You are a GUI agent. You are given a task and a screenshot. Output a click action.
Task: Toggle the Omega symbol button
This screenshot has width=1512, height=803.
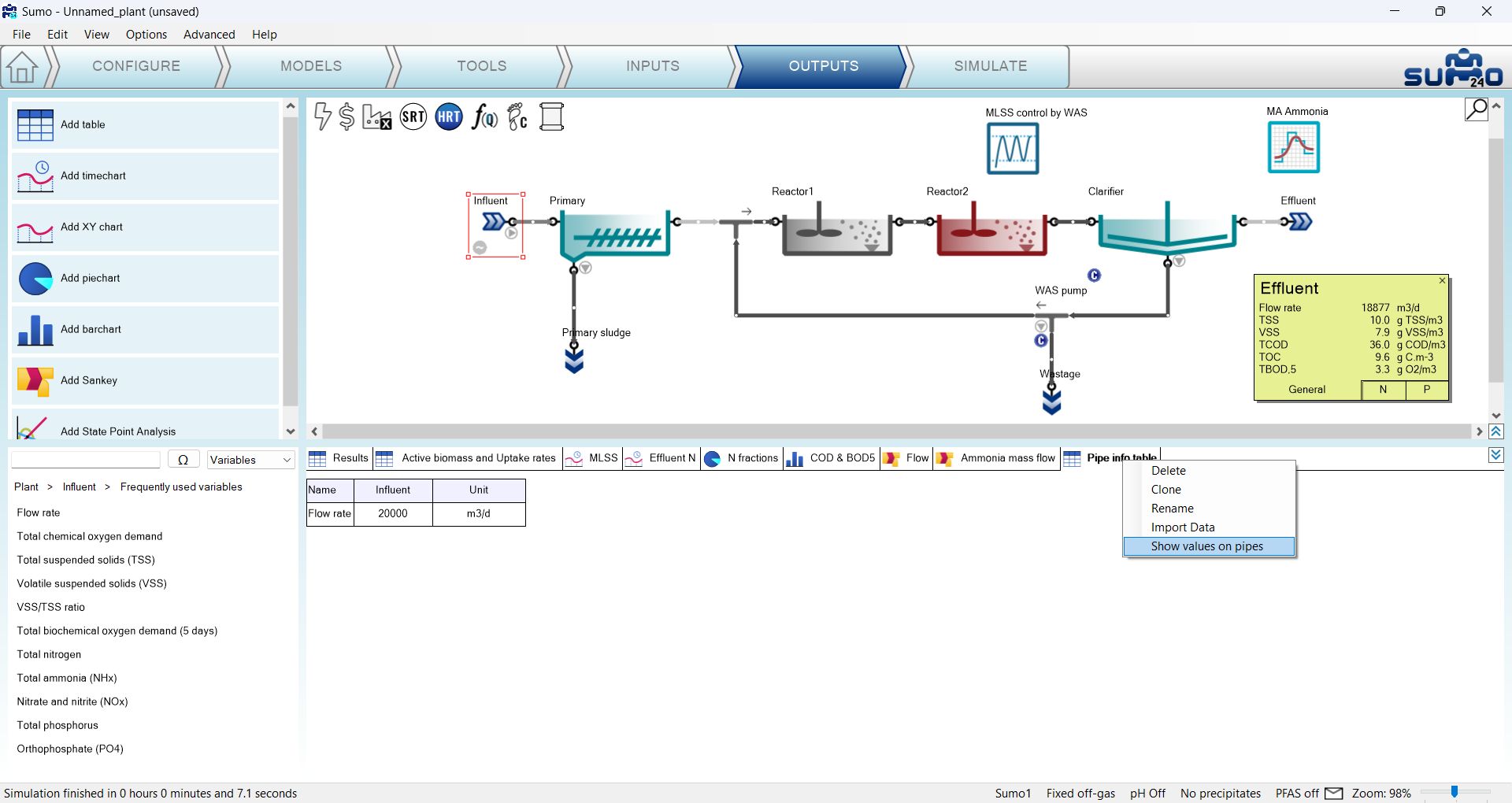click(x=183, y=460)
